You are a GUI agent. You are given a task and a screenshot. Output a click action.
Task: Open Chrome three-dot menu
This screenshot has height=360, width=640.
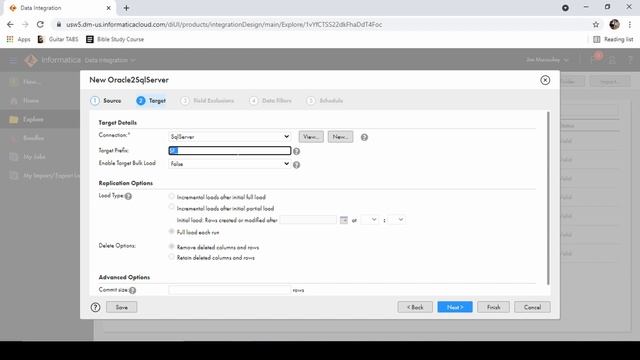(x=630, y=24)
